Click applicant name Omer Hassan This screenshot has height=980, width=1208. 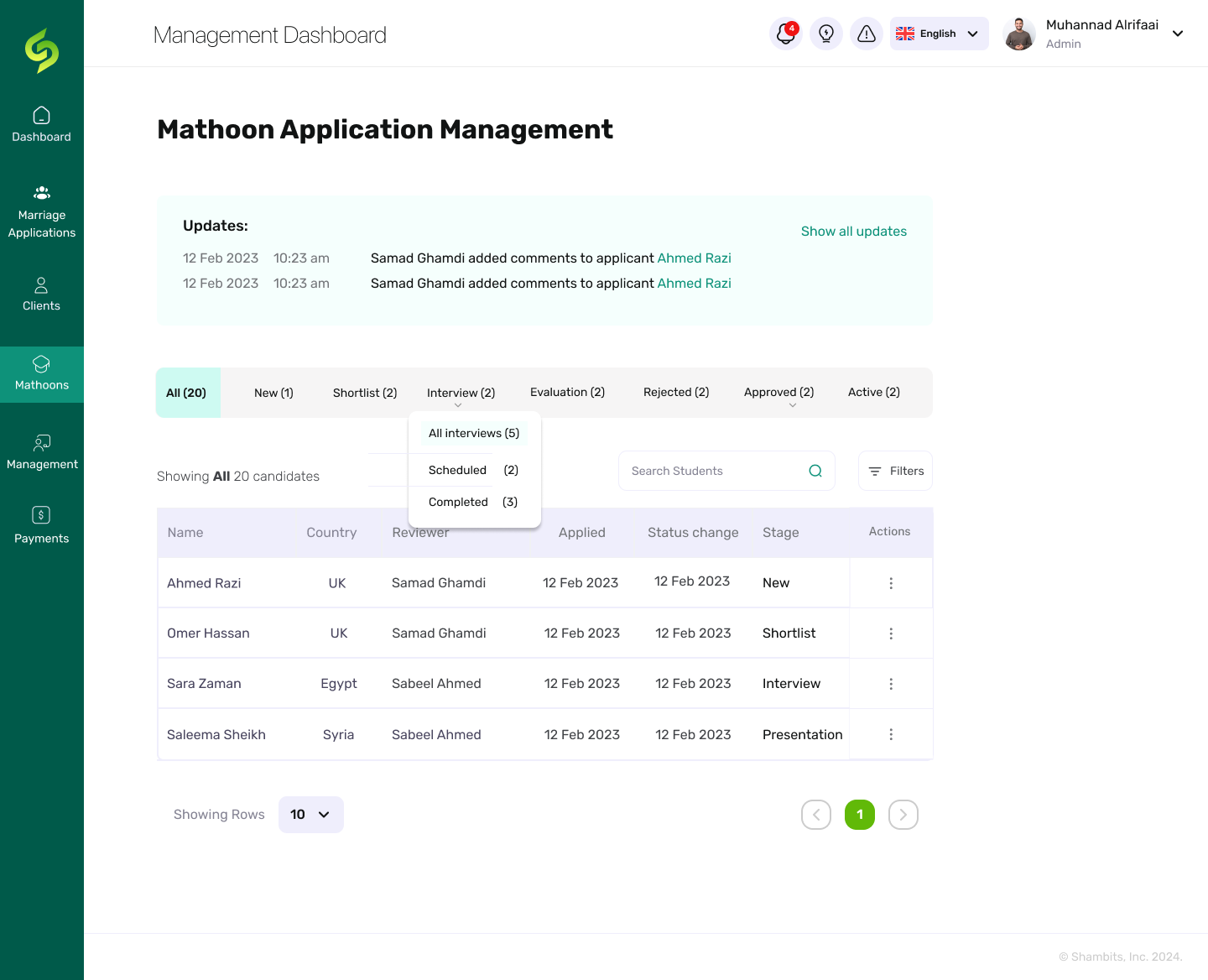coord(208,633)
